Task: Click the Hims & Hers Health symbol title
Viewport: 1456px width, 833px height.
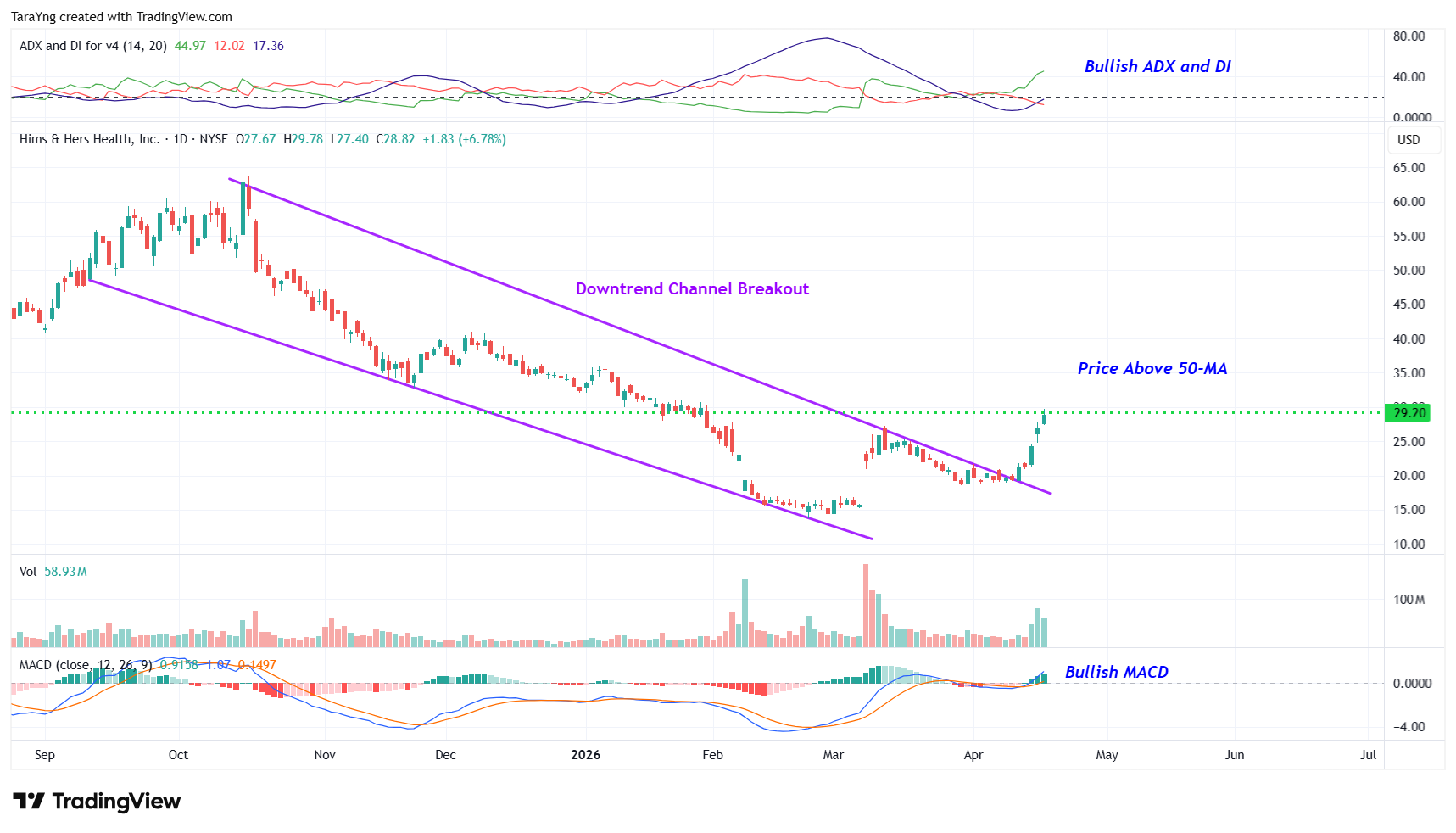Action: point(89,139)
